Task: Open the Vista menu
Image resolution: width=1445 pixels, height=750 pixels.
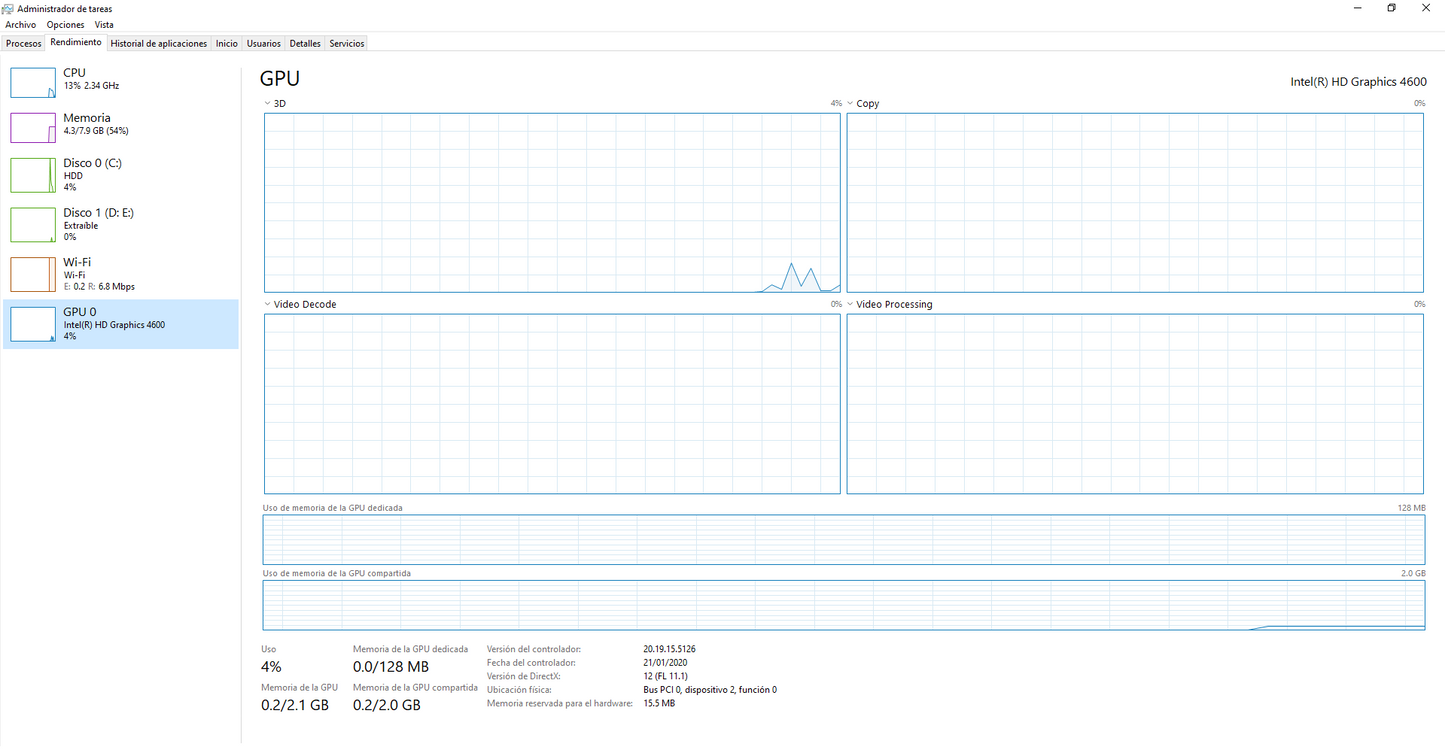Action: point(104,25)
